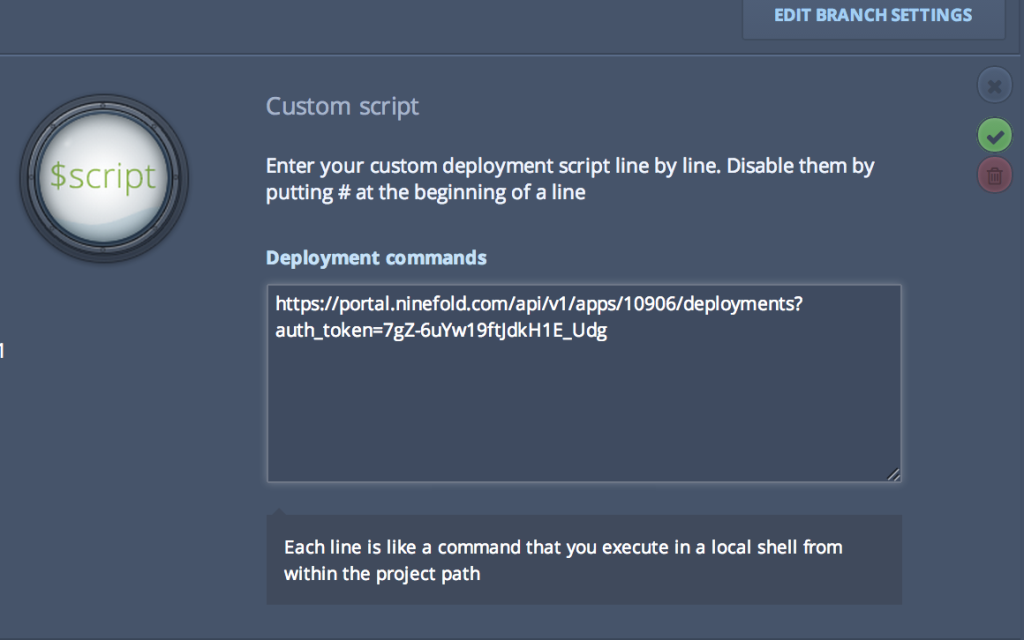Click the 'Enter your custom deployment script' text
This screenshot has height=640, width=1024.
coord(570,166)
